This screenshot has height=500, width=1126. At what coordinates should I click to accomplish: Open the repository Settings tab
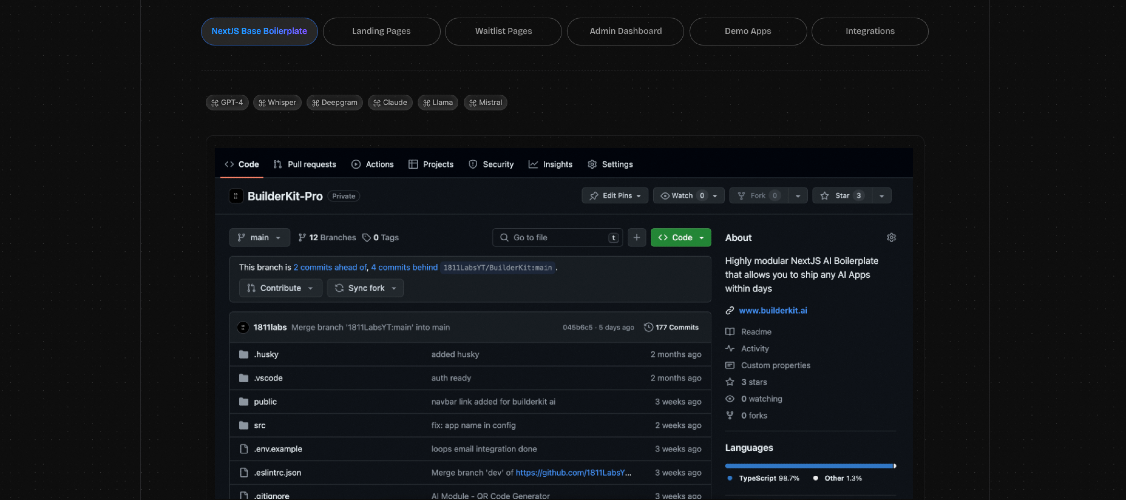coord(610,165)
